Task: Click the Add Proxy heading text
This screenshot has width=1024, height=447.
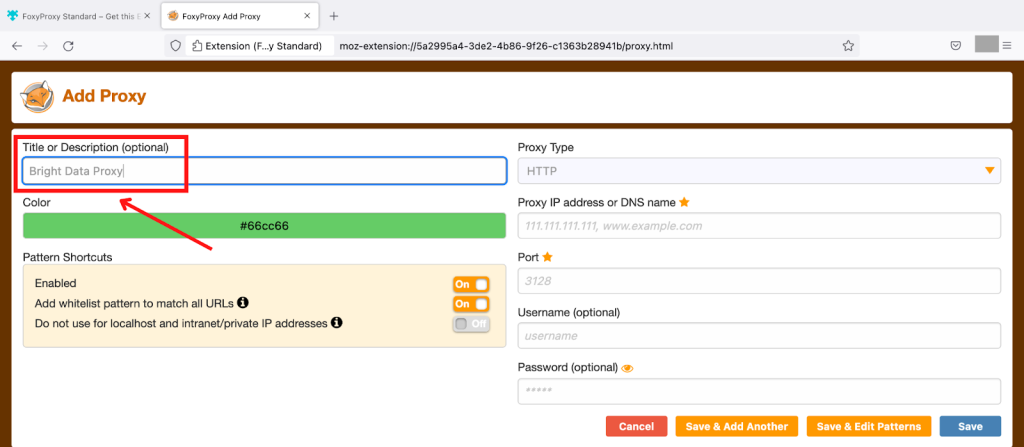Action: [104, 97]
